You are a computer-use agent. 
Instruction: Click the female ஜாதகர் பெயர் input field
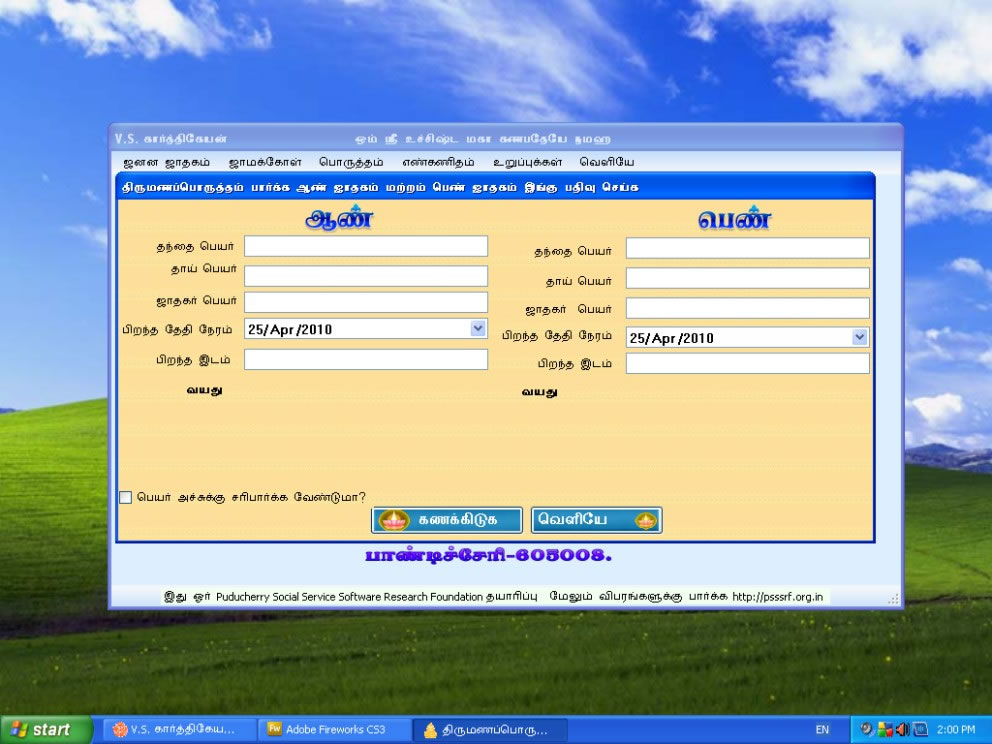click(x=748, y=308)
